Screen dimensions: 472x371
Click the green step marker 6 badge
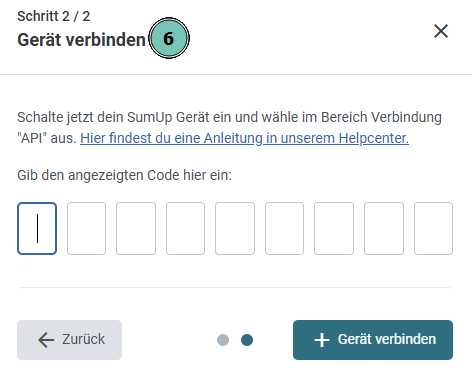tap(169, 38)
